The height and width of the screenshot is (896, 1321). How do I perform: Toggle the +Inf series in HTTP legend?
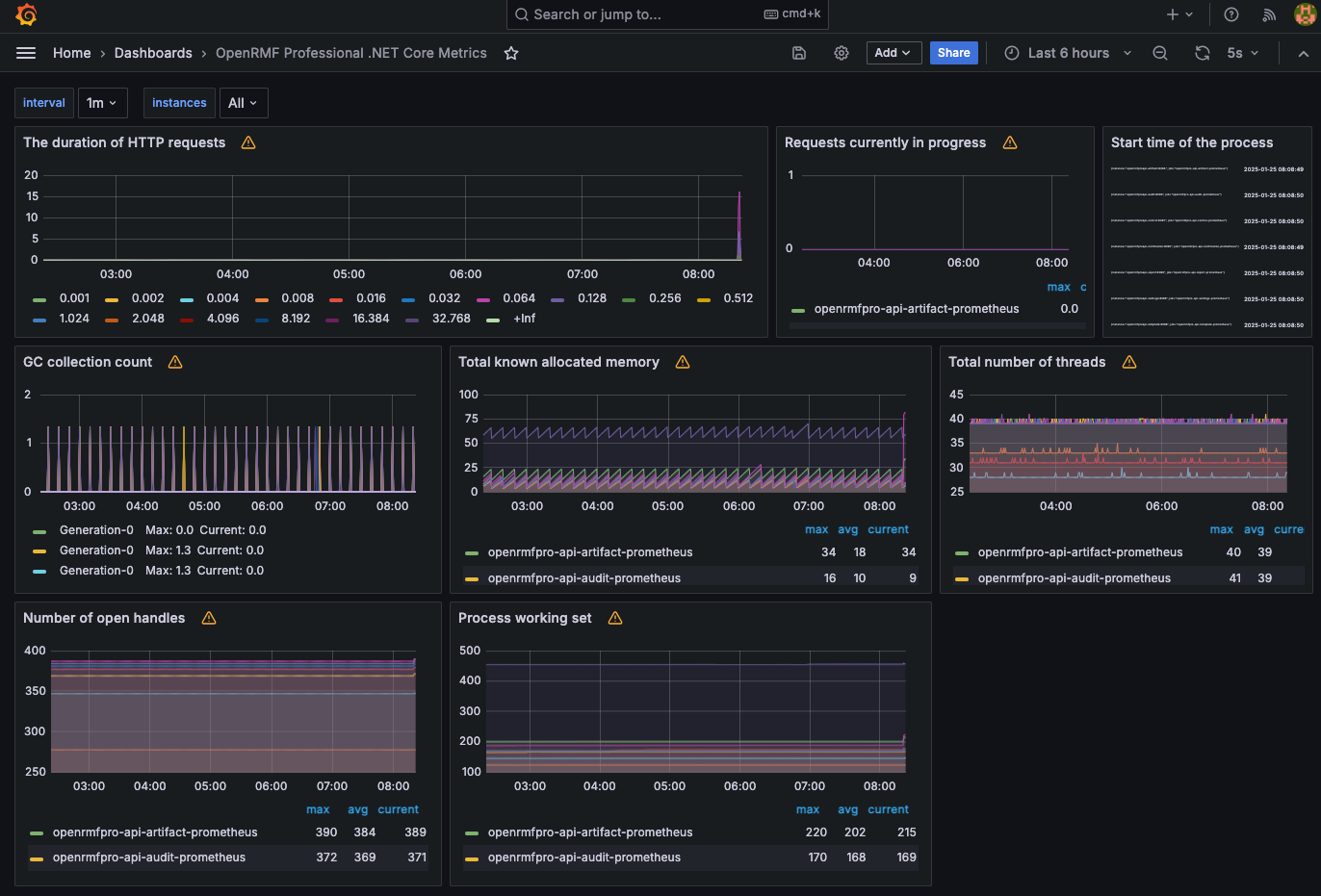[525, 319]
